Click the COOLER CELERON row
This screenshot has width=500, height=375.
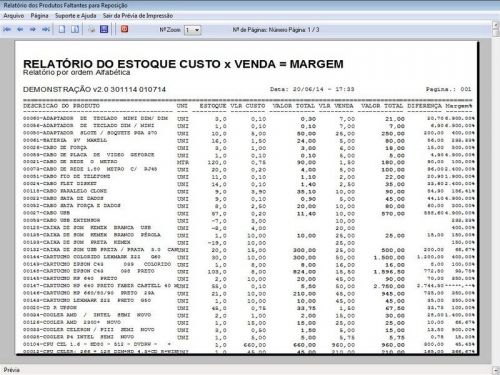click(x=248, y=330)
